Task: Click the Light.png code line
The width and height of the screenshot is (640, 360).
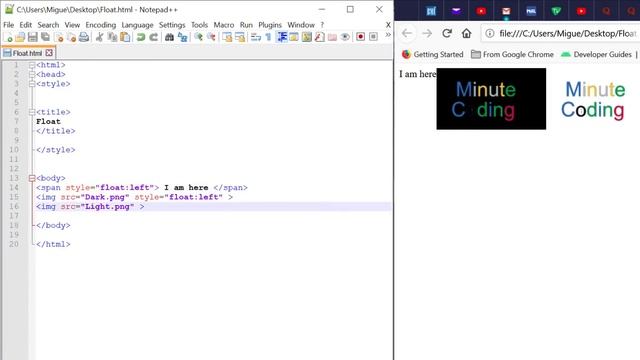Action: pyautogui.click(x=90, y=207)
